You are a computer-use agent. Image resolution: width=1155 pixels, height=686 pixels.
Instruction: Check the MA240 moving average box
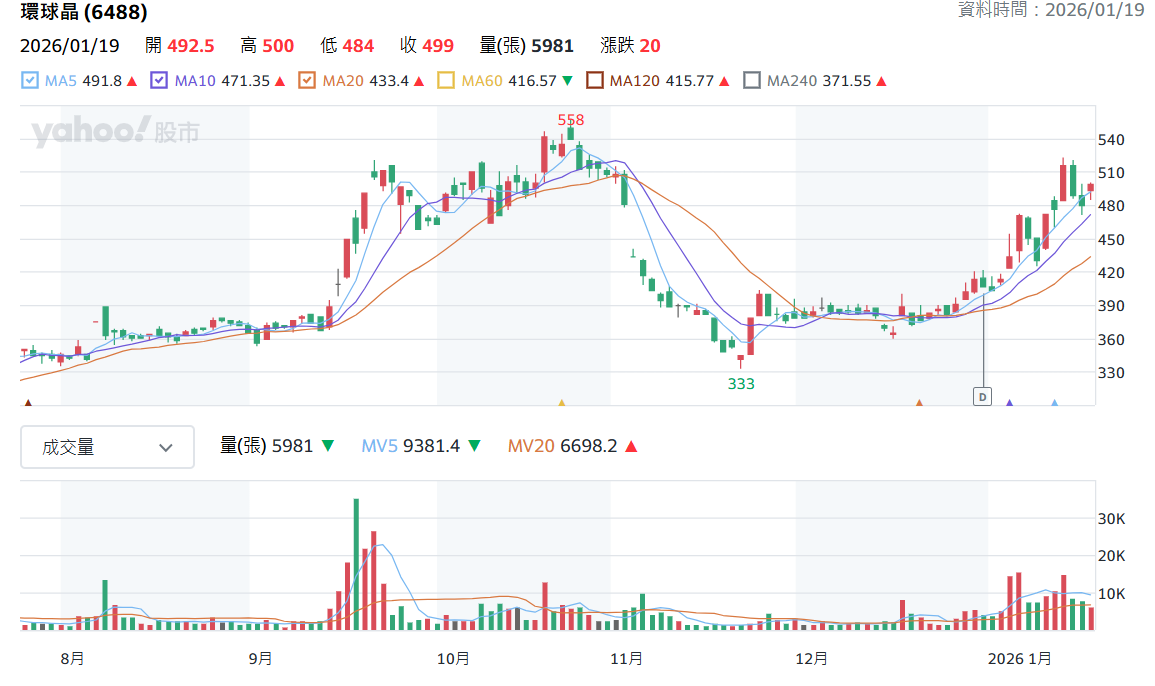pos(751,80)
